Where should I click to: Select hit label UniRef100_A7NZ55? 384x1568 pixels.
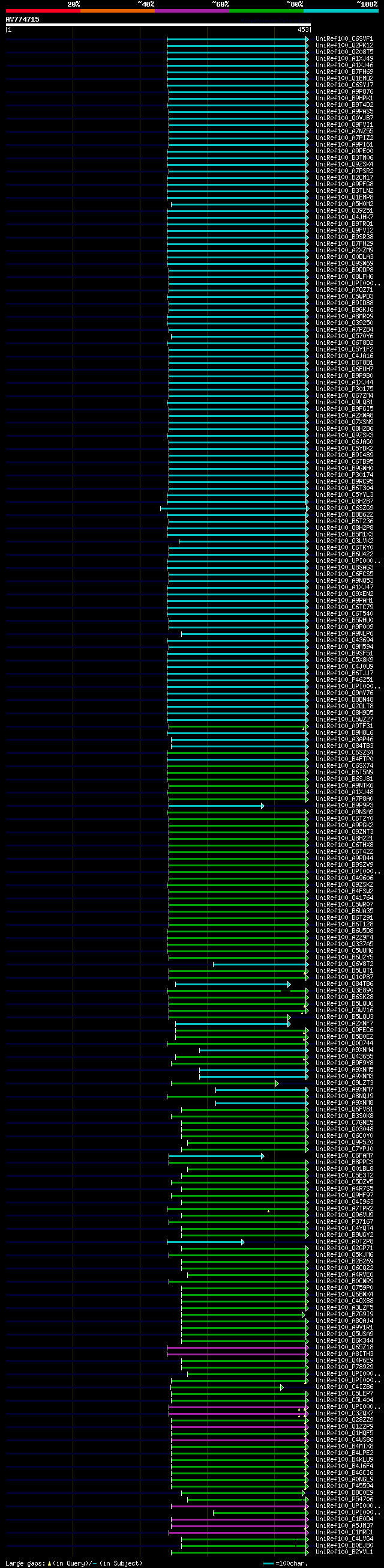(x=344, y=131)
